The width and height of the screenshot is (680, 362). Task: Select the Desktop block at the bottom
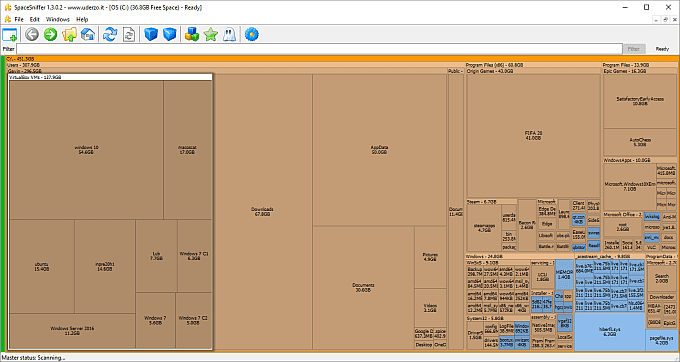click(424, 345)
